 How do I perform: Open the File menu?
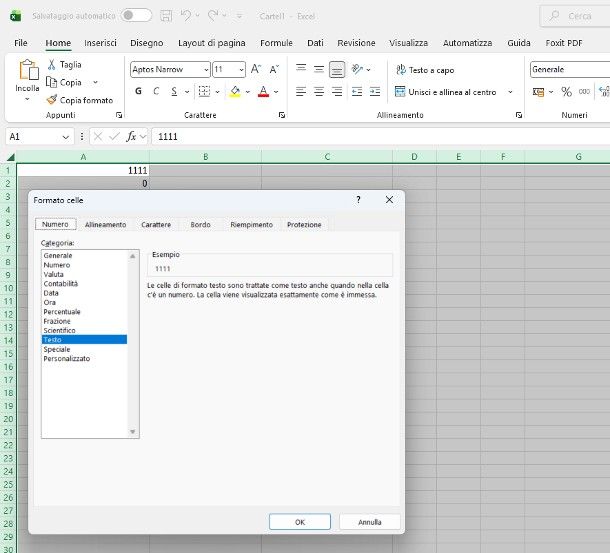[x=21, y=43]
